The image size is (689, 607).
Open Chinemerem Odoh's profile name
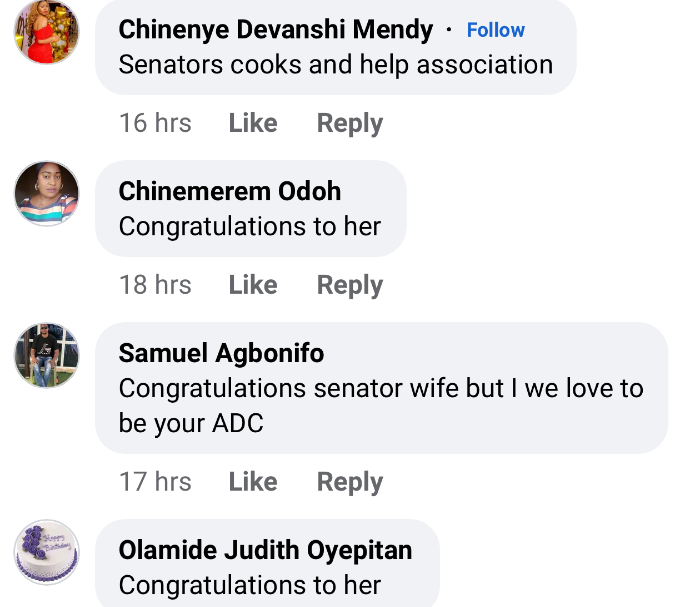coord(229,191)
